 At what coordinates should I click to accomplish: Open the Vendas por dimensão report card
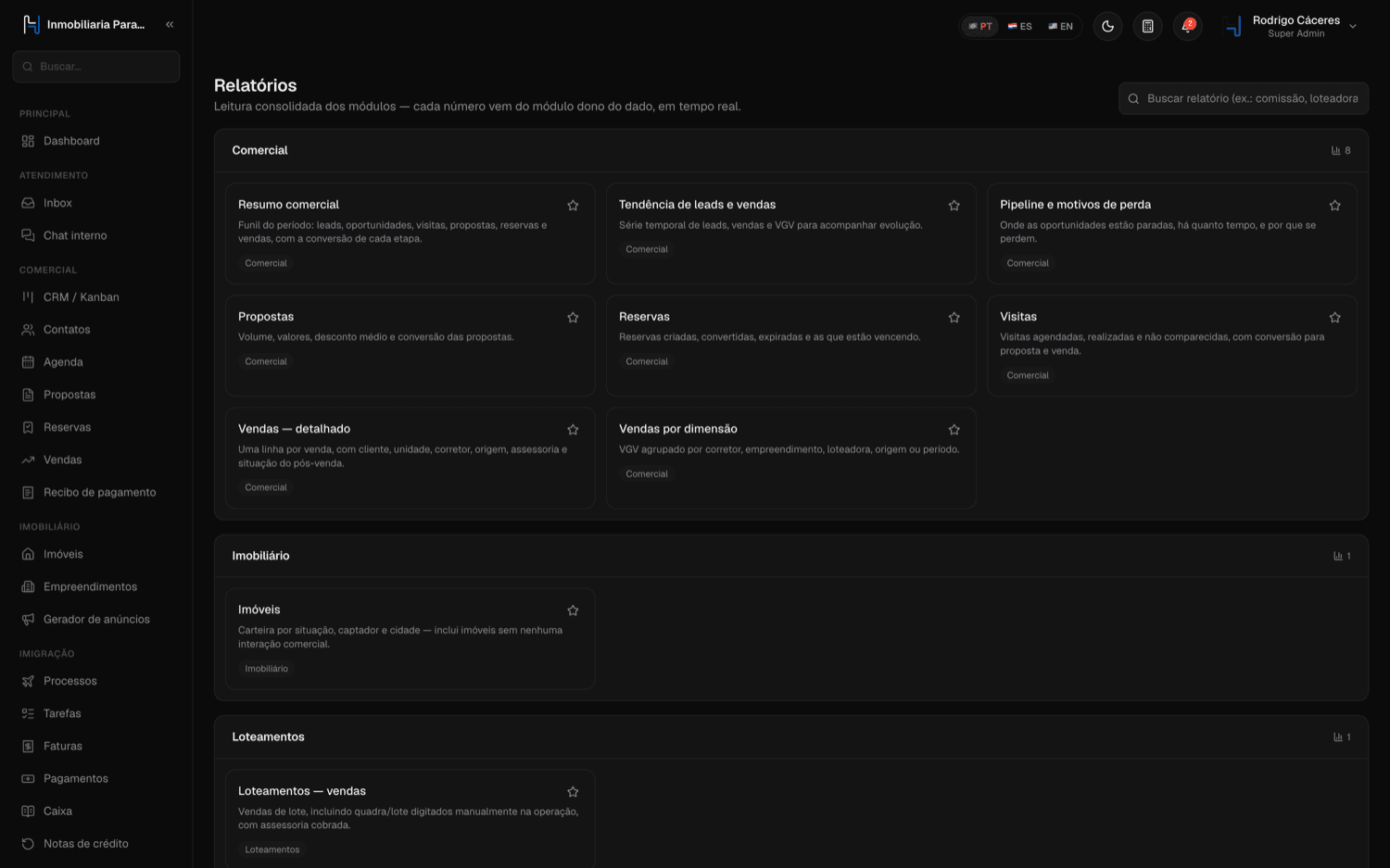coord(790,458)
